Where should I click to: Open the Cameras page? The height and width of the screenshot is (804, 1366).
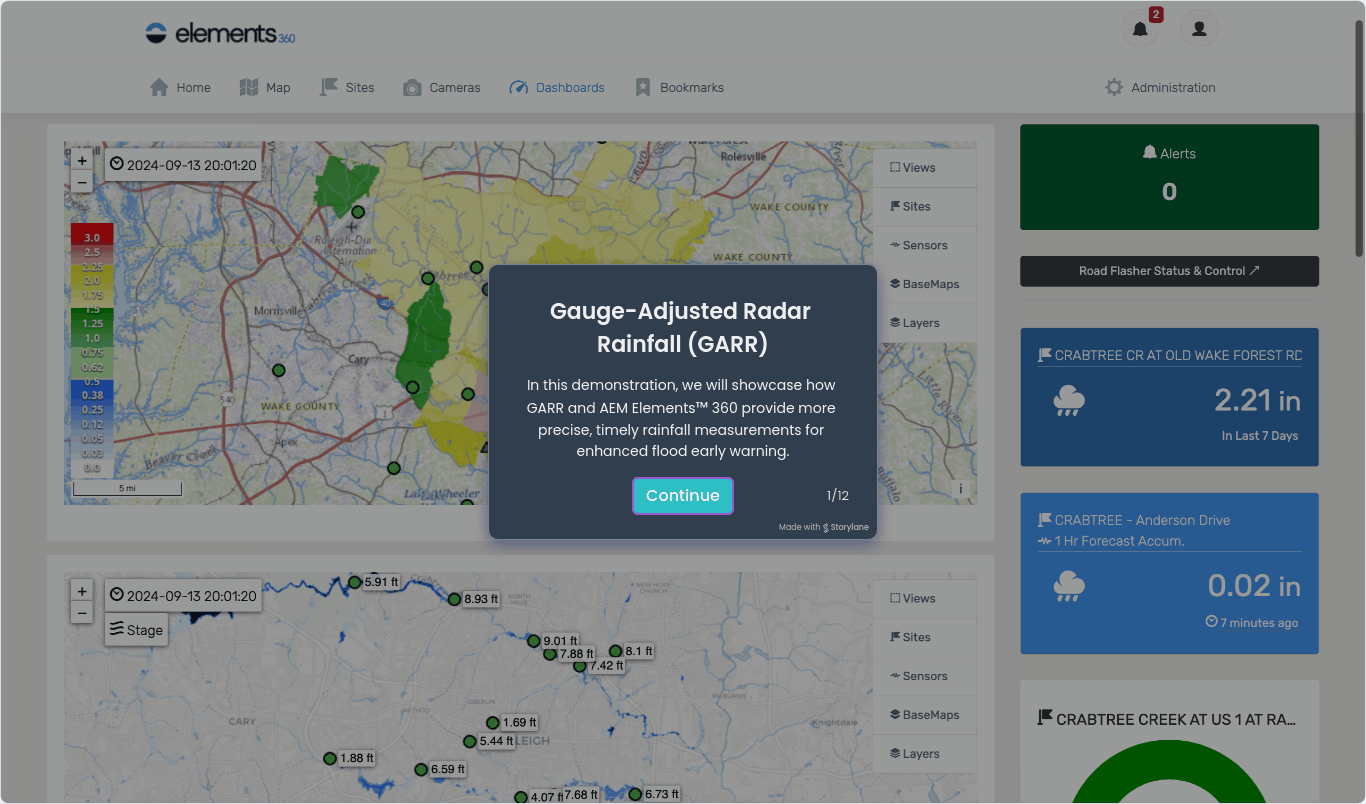(x=441, y=88)
